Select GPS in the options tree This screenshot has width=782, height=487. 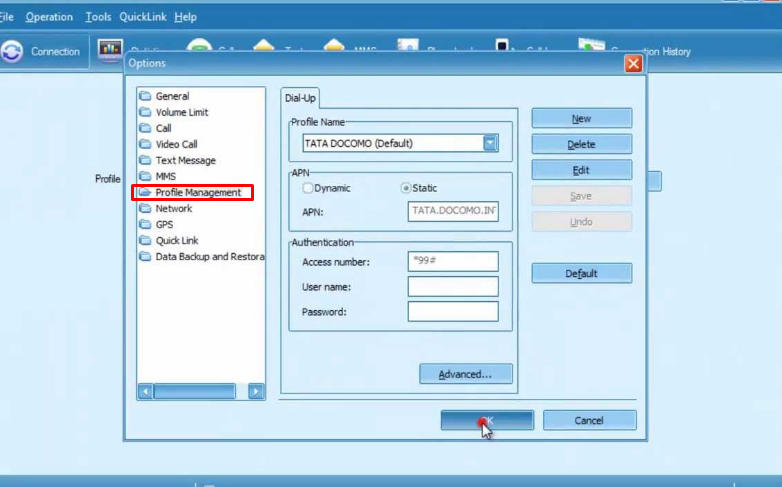pos(164,225)
